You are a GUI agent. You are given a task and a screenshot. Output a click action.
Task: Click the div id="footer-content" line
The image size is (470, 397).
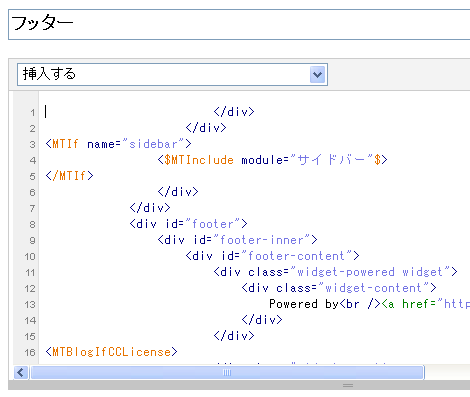pyautogui.click(x=272, y=256)
